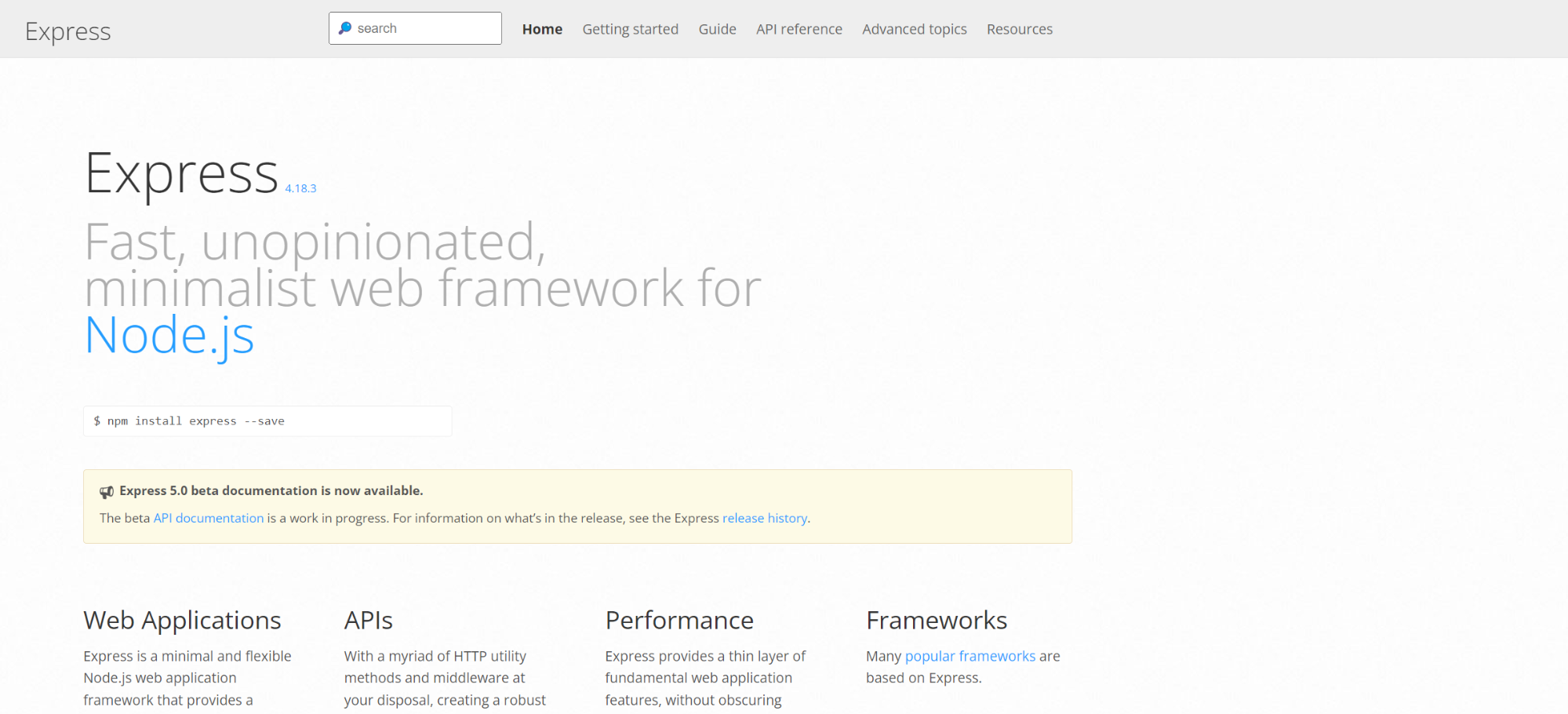Click the Performance section heading
Screen dimensions: 1568x714
[679, 620]
